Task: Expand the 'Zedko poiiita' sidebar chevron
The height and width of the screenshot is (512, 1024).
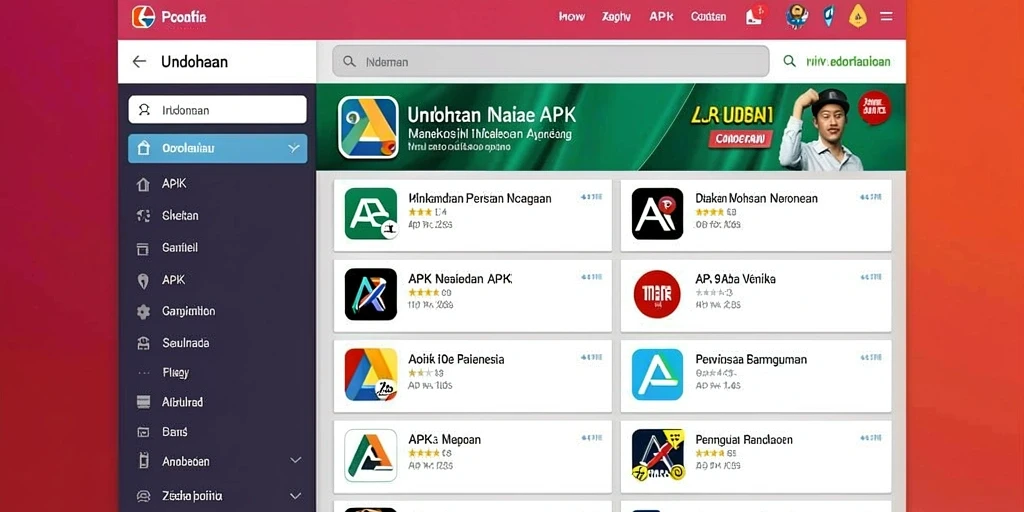Action: [295, 496]
